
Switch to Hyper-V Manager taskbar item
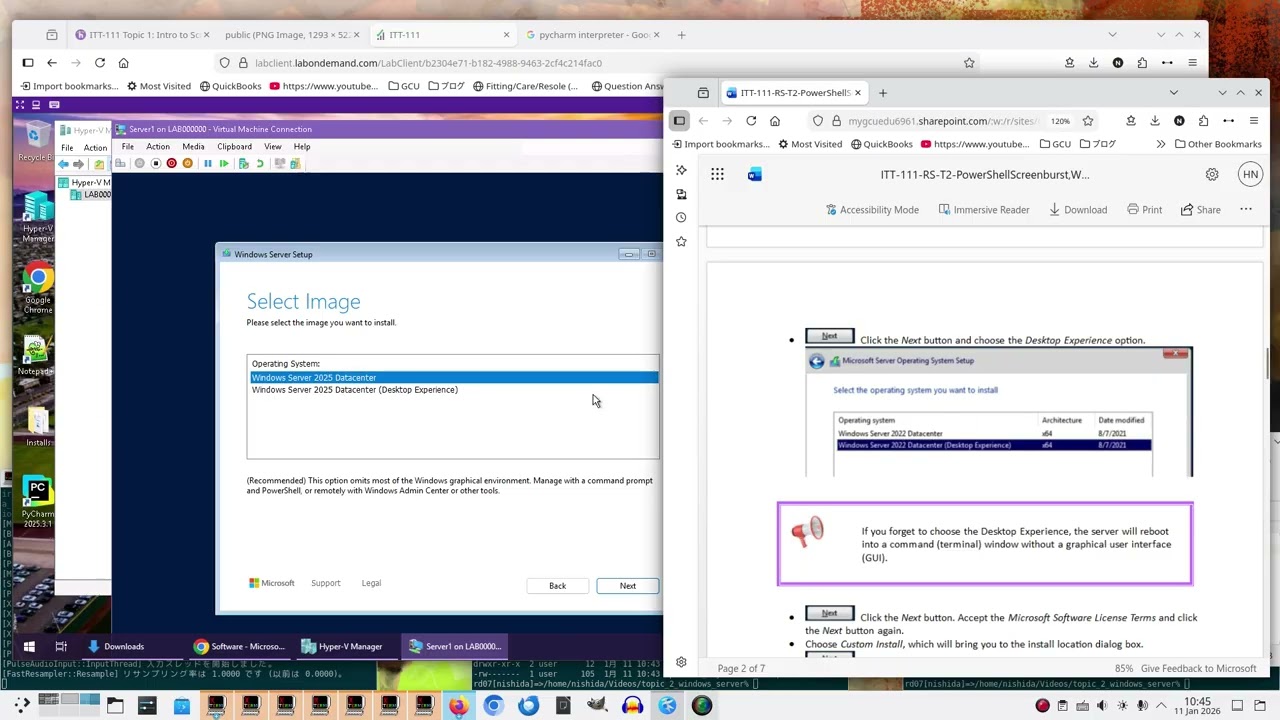click(x=342, y=647)
